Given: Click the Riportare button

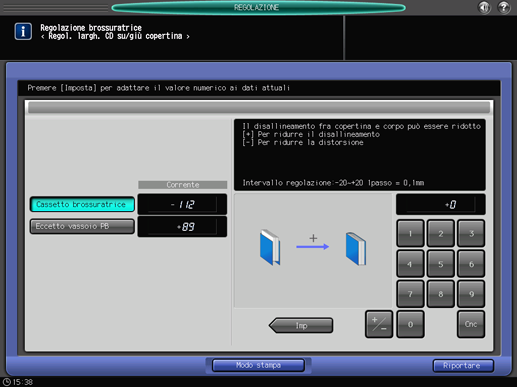Looking at the screenshot, I should tap(463, 366).
